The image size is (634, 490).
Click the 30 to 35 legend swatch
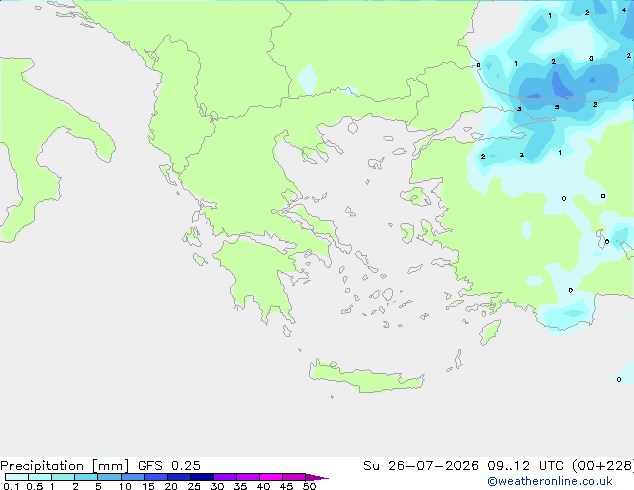click(x=225, y=477)
